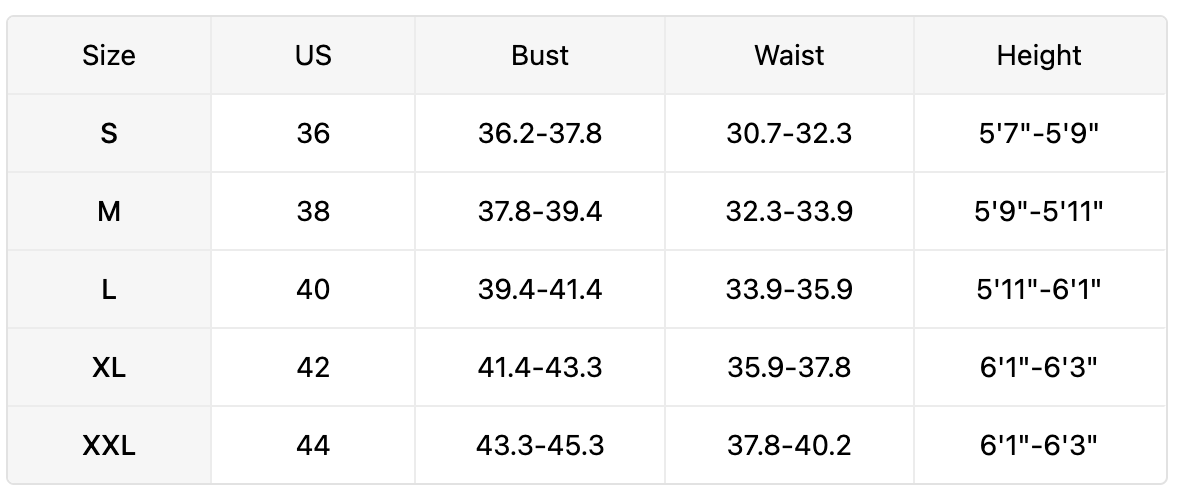Click the XL size row label

pos(109,368)
